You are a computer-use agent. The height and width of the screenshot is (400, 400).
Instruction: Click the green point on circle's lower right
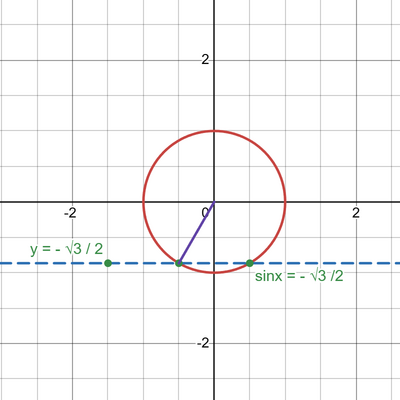point(250,263)
